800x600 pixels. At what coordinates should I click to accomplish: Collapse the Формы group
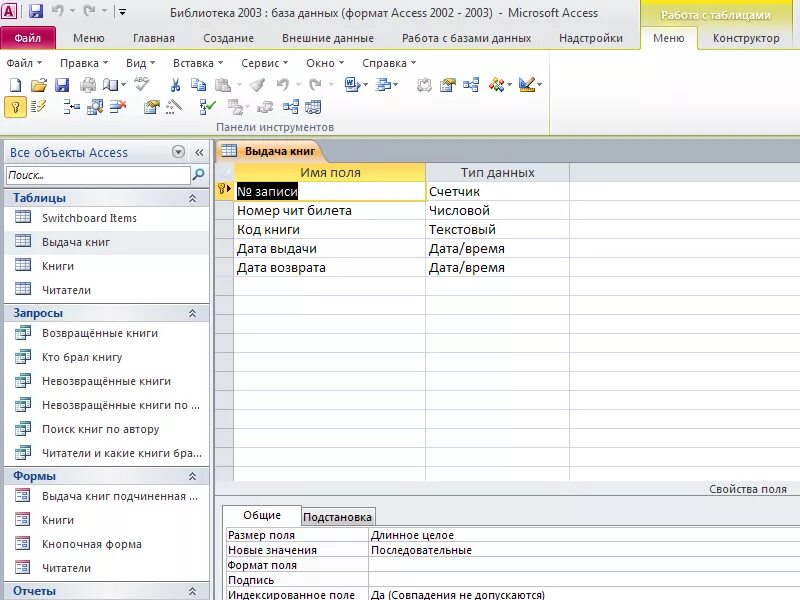pos(192,476)
